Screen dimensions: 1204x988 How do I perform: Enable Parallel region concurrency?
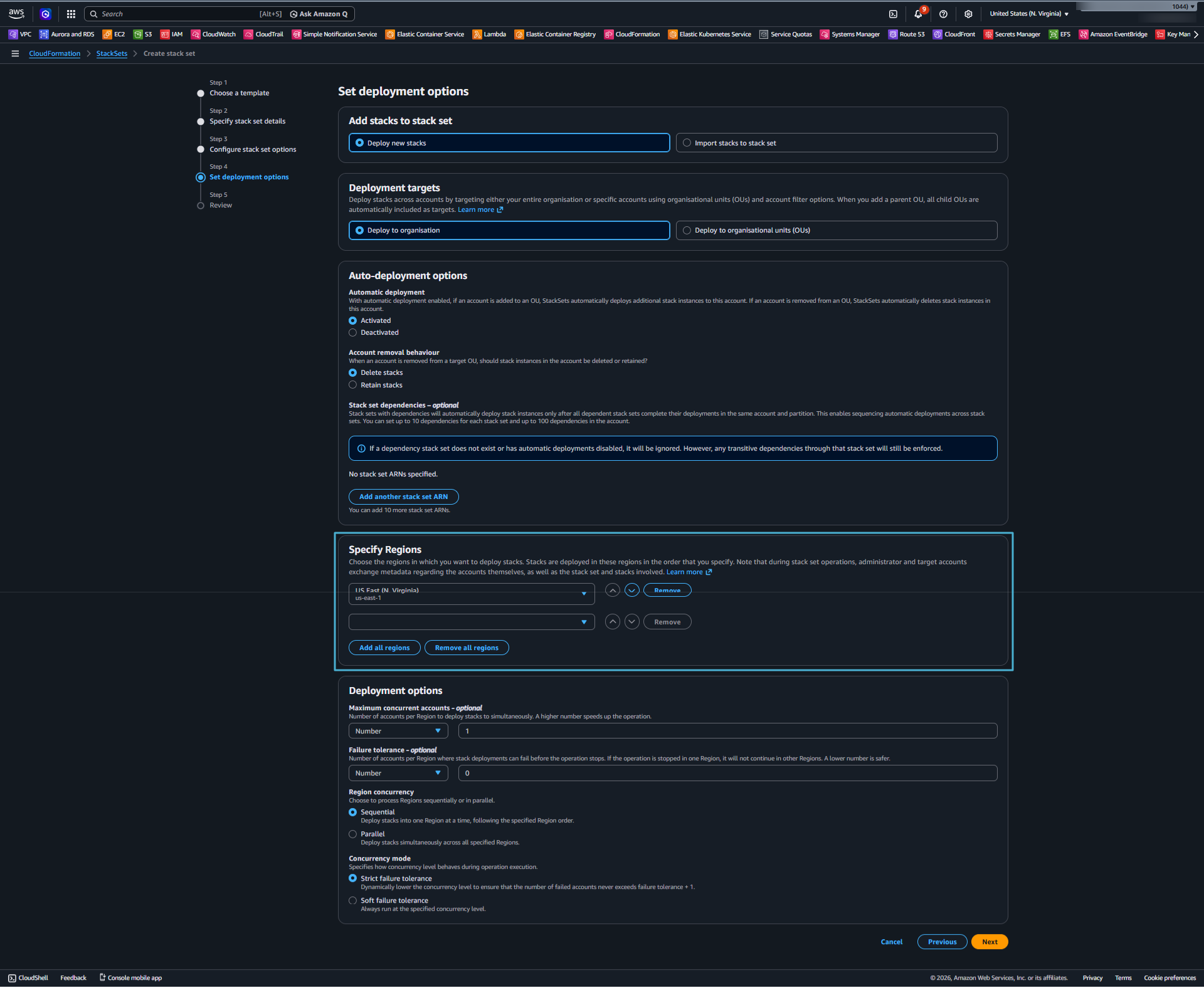tap(353, 834)
